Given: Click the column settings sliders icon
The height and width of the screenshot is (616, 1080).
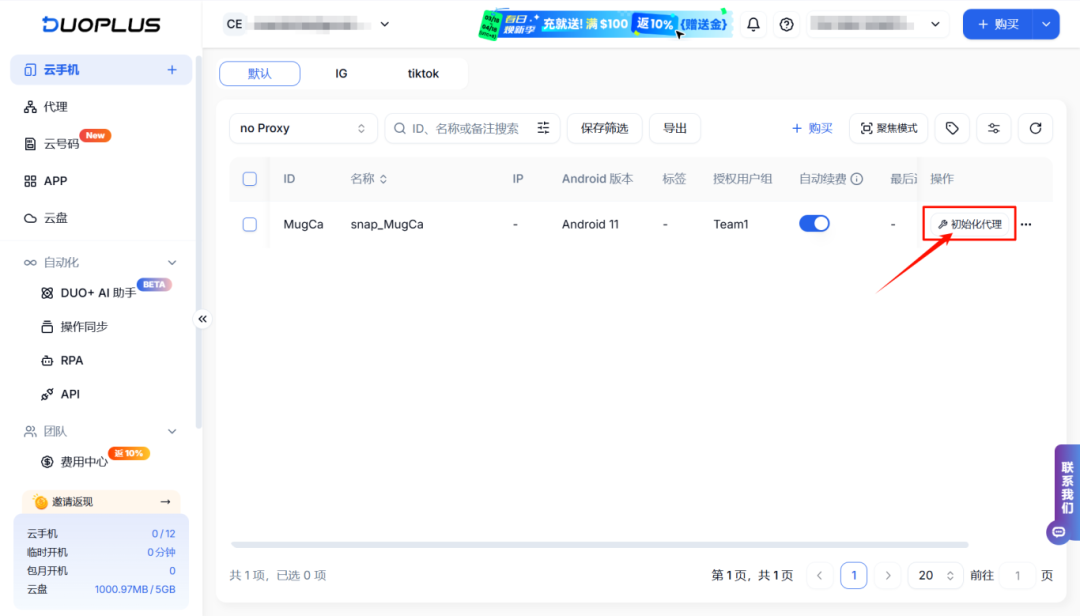Looking at the screenshot, I should coord(993,128).
